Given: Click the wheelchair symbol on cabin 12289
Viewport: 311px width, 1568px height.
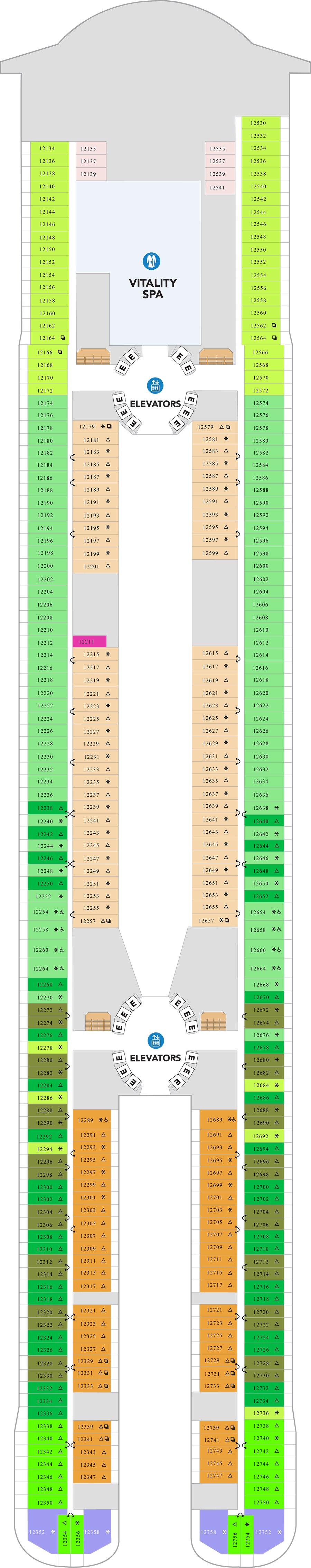Looking at the screenshot, I should point(106,1120).
